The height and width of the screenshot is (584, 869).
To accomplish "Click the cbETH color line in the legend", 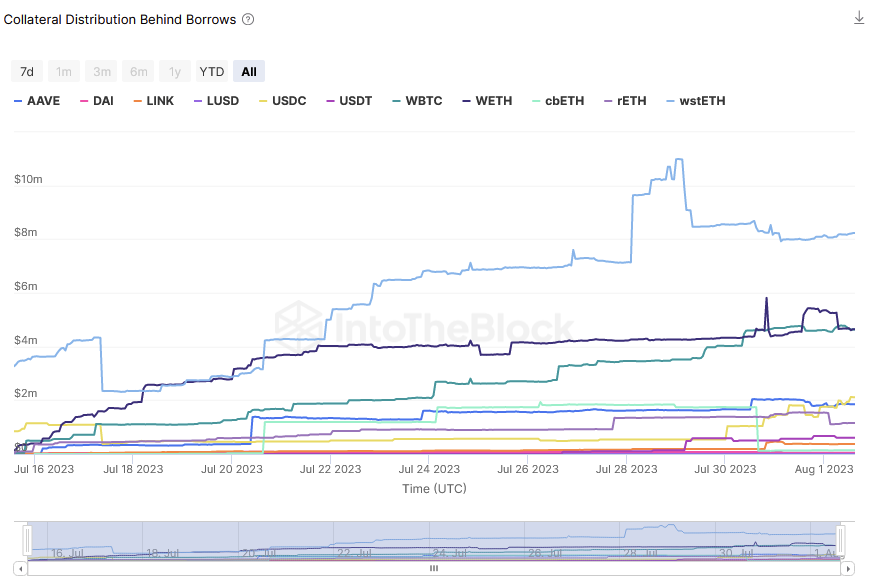I will 535,101.
